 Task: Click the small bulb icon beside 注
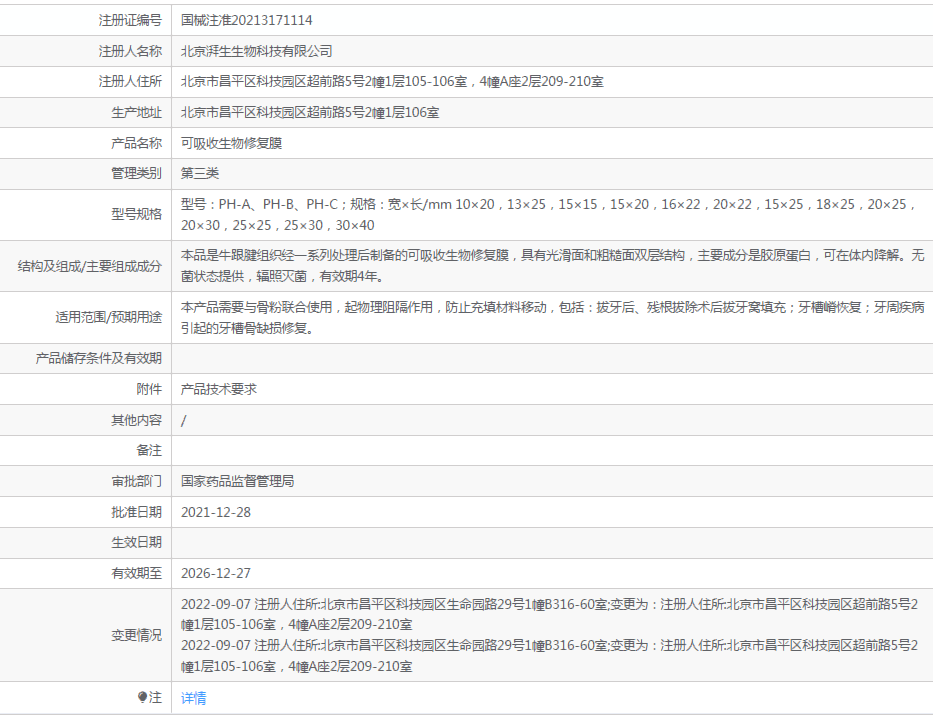(x=142, y=697)
